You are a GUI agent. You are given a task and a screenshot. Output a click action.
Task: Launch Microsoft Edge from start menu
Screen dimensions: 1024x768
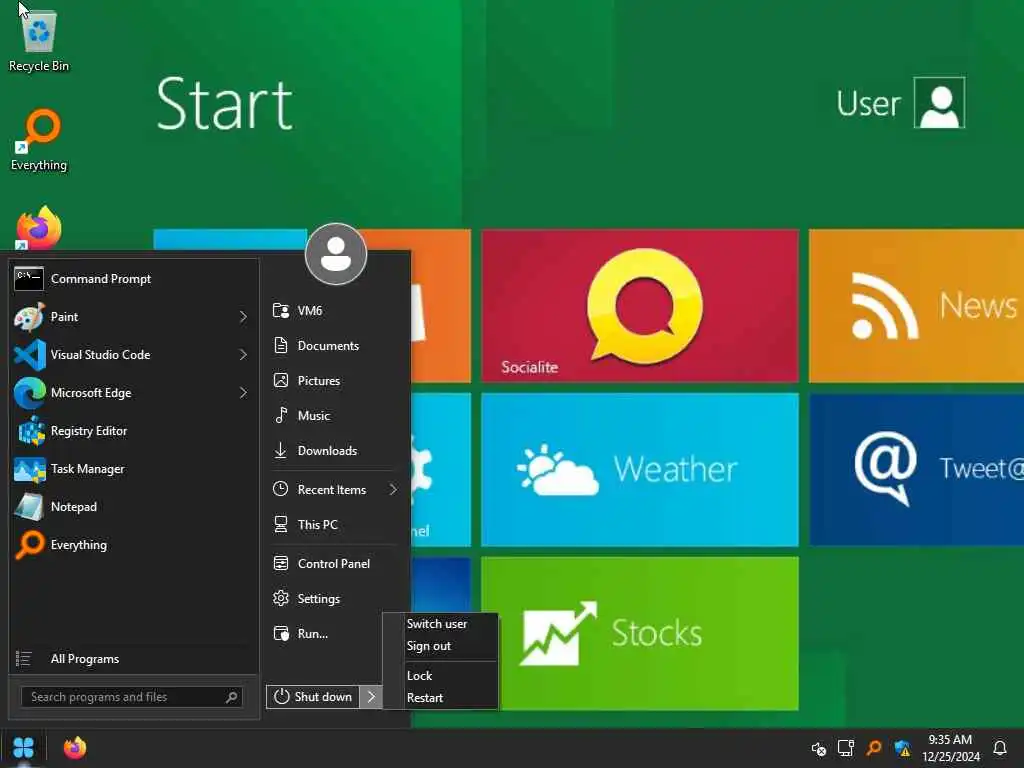[x=124, y=392]
